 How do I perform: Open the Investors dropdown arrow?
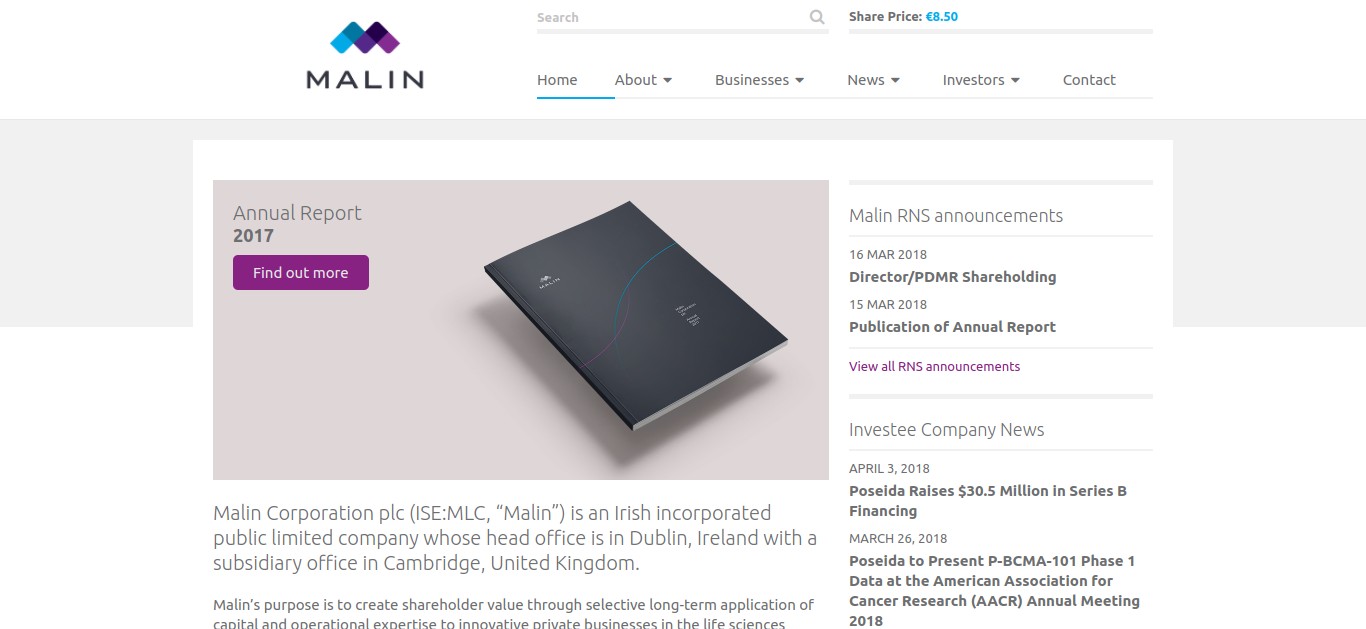(x=1015, y=80)
